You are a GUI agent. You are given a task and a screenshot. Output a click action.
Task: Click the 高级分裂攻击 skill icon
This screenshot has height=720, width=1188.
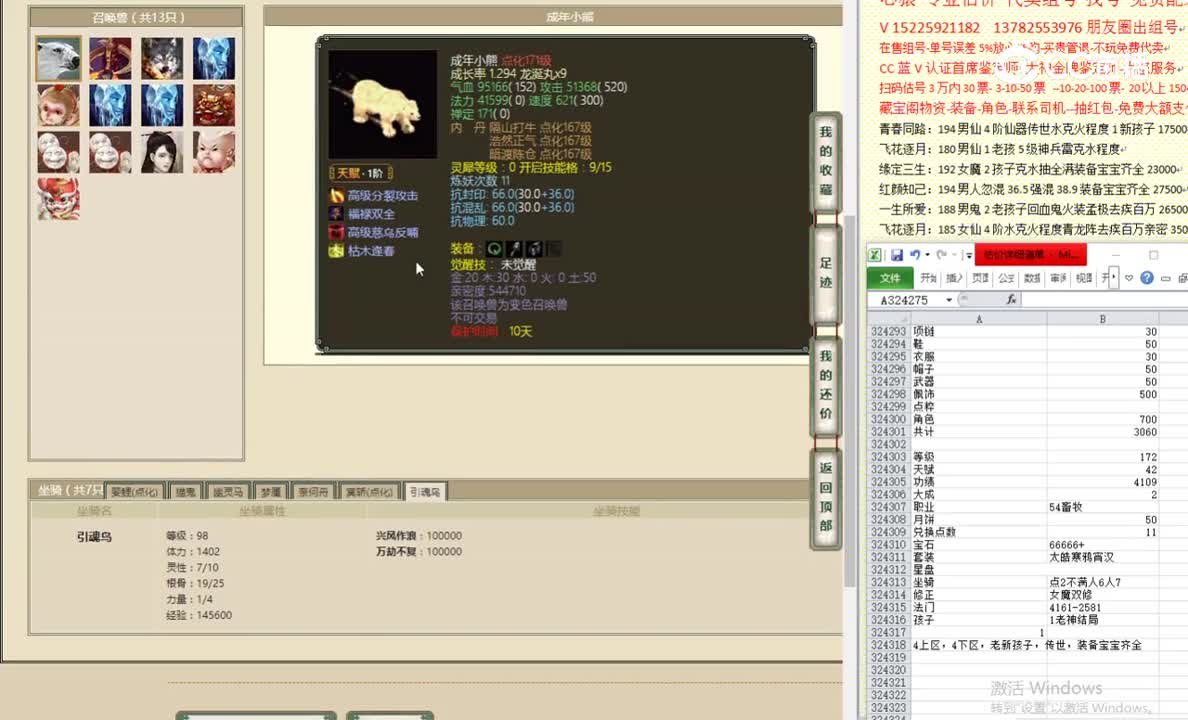337,195
